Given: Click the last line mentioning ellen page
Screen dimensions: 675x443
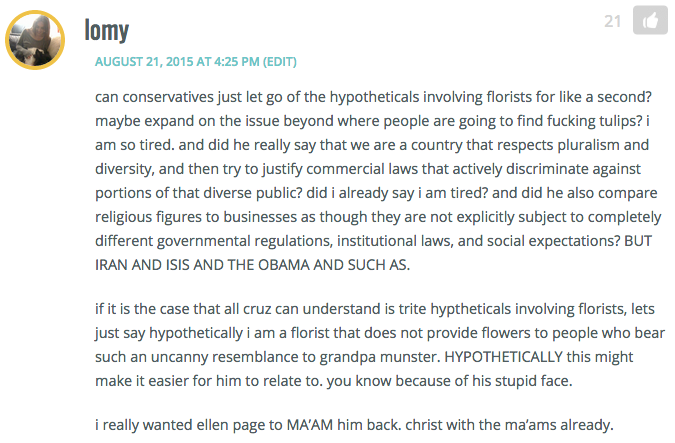Looking at the screenshot, I should tap(354, 425).
